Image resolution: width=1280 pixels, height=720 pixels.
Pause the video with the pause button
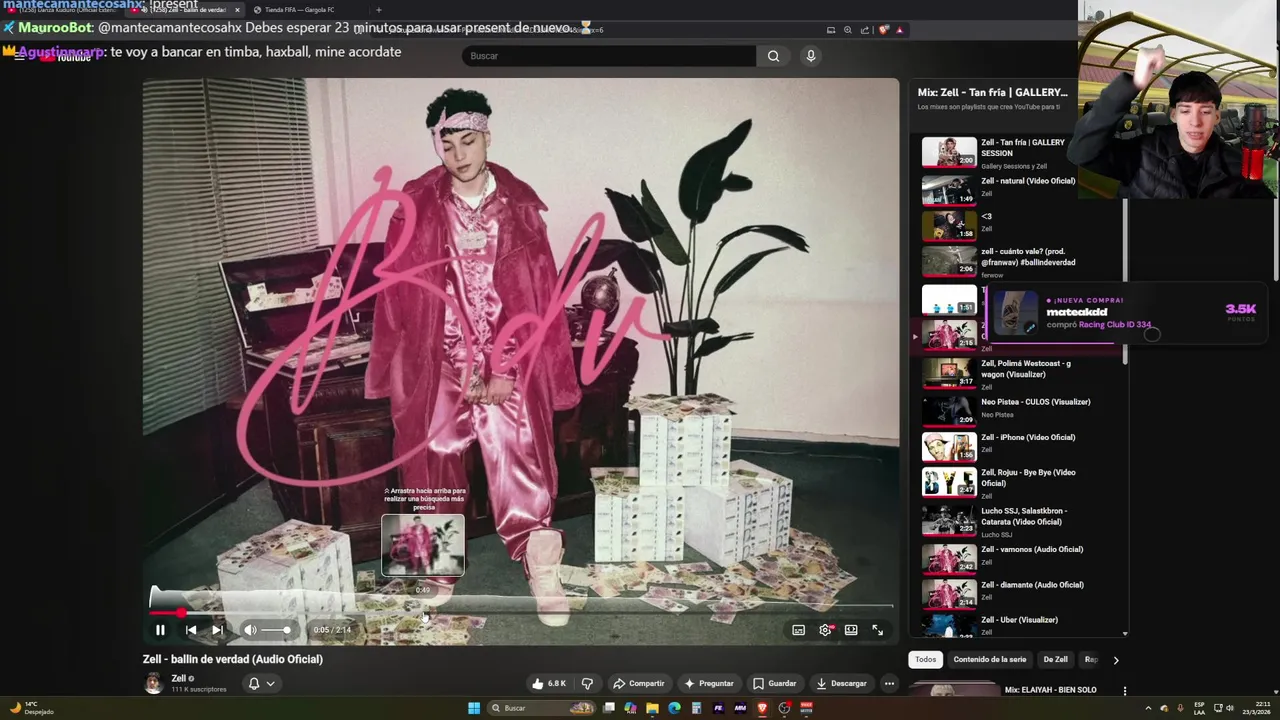coord(160,630)
